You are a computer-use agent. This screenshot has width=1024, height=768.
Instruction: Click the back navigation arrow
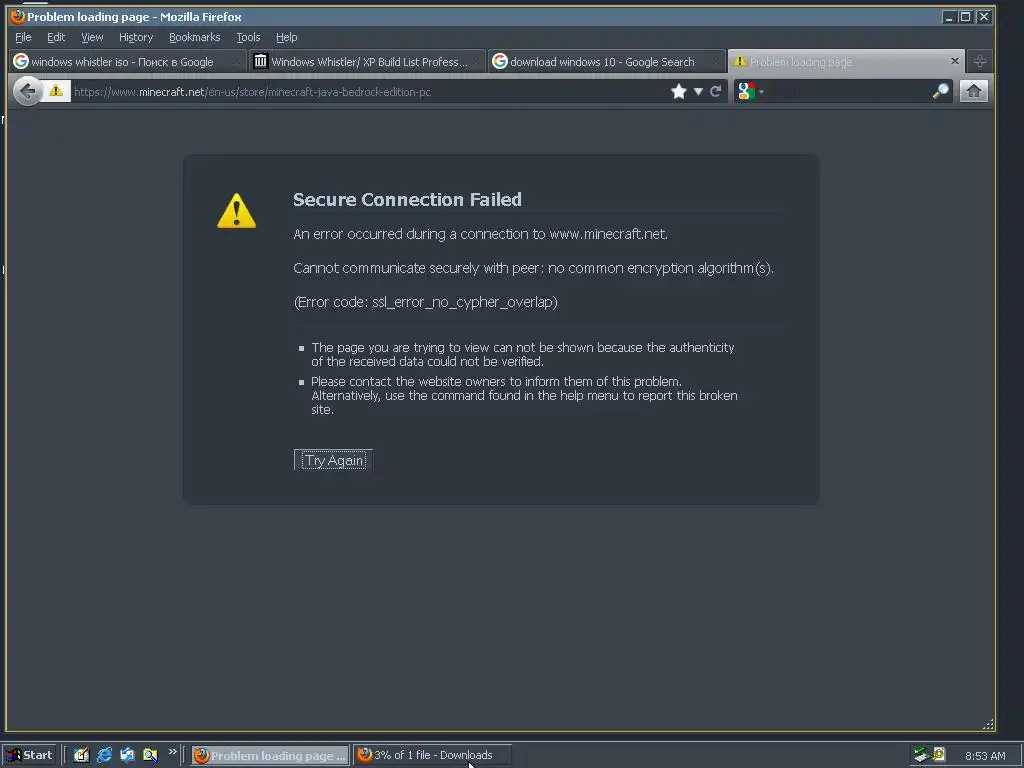[x=27, y=91]
